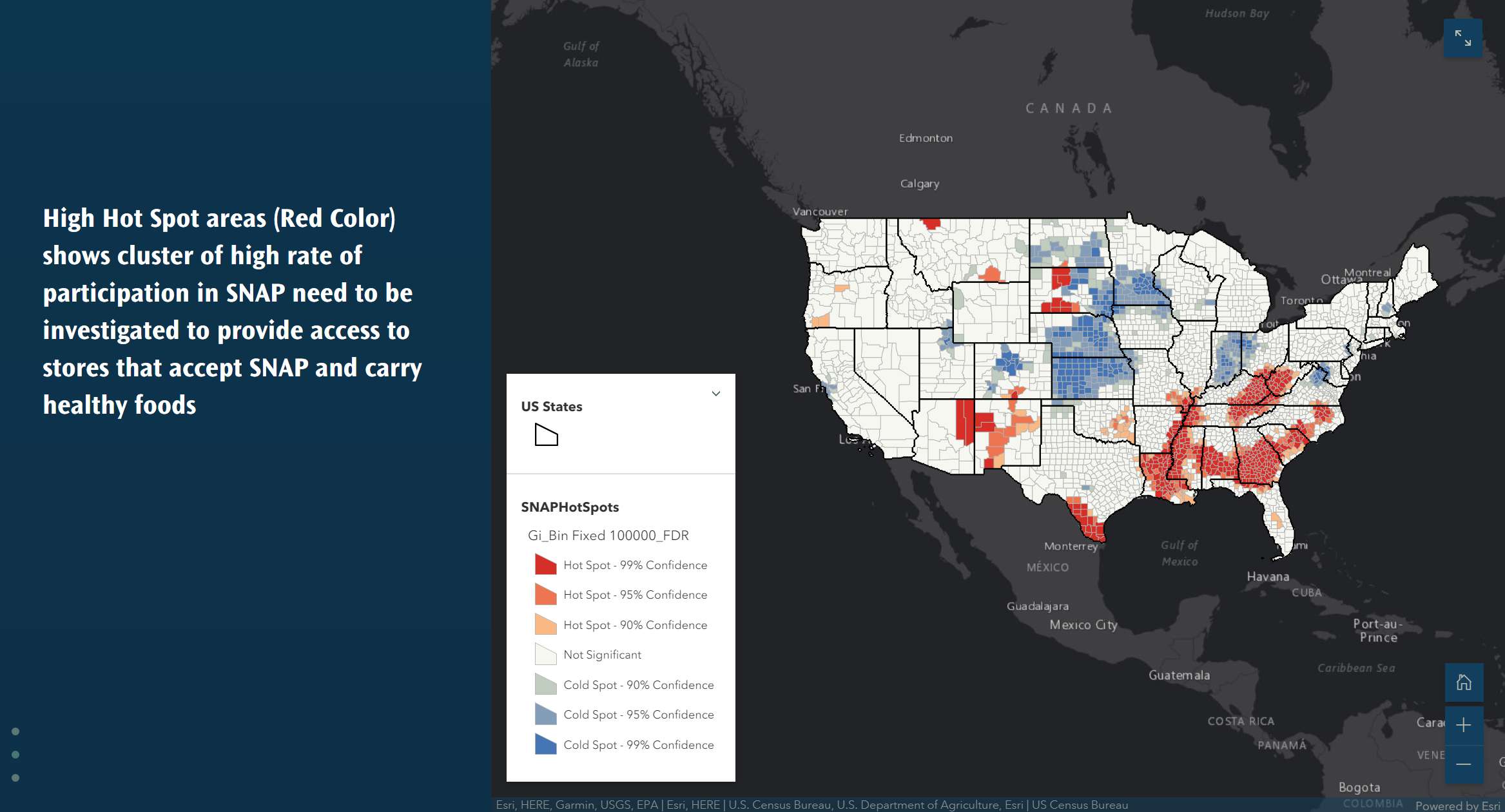Click the home default extent icon

pyautogui.click(x=1464, y=682)
